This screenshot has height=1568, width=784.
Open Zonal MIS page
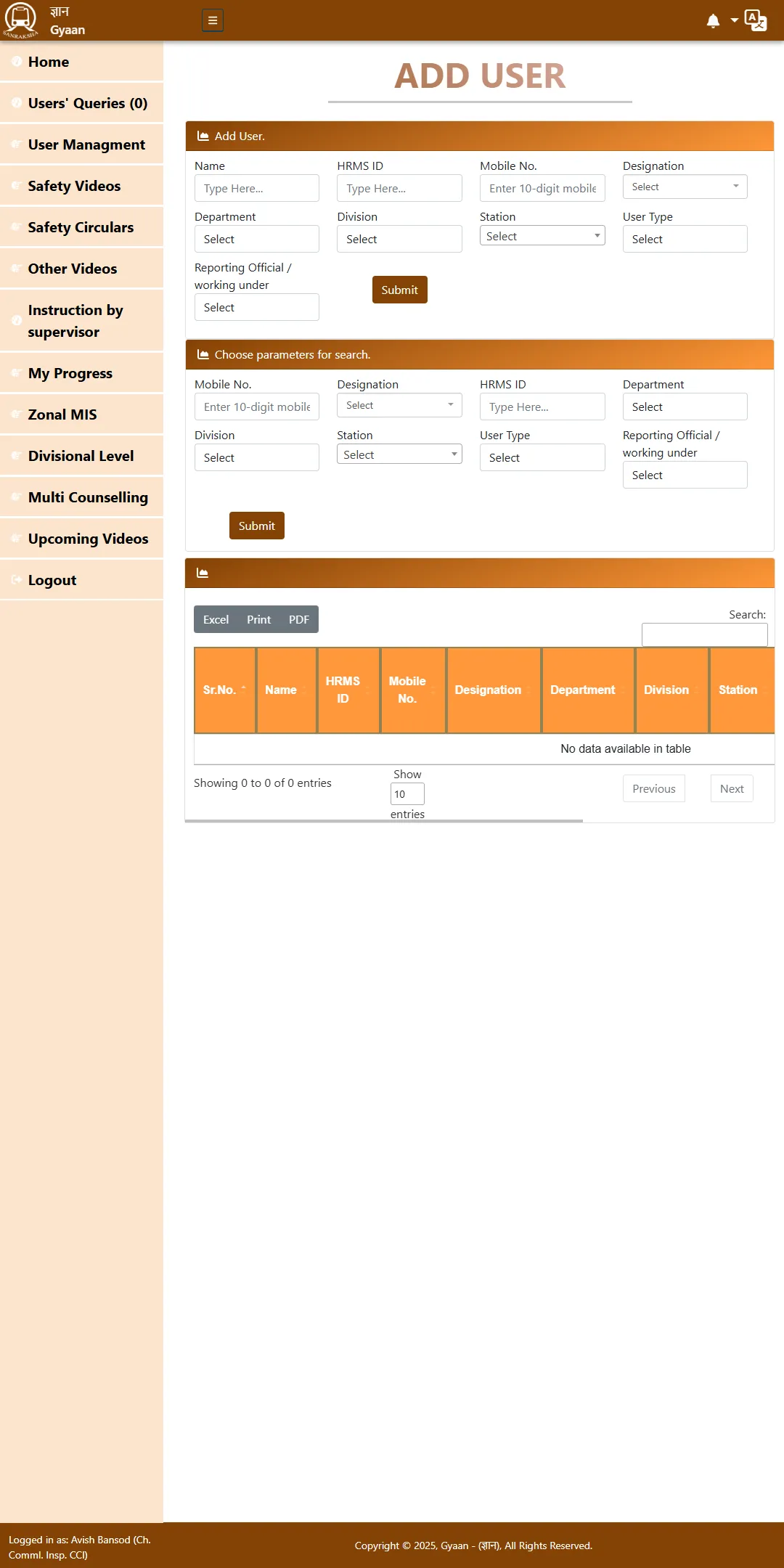point(81,415)
